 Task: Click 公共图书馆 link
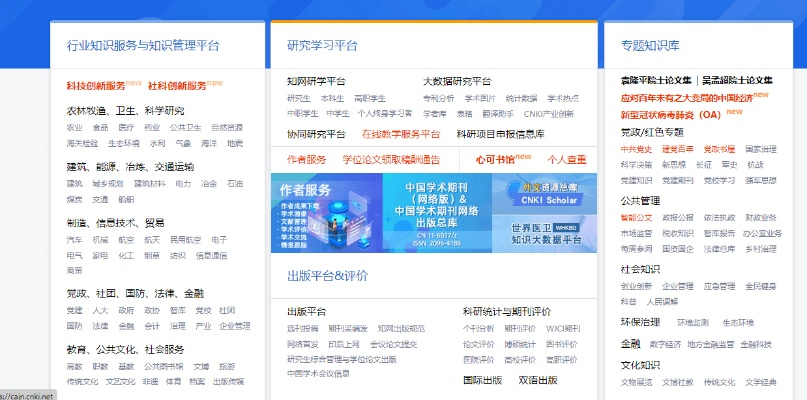[x=163, y=367]
